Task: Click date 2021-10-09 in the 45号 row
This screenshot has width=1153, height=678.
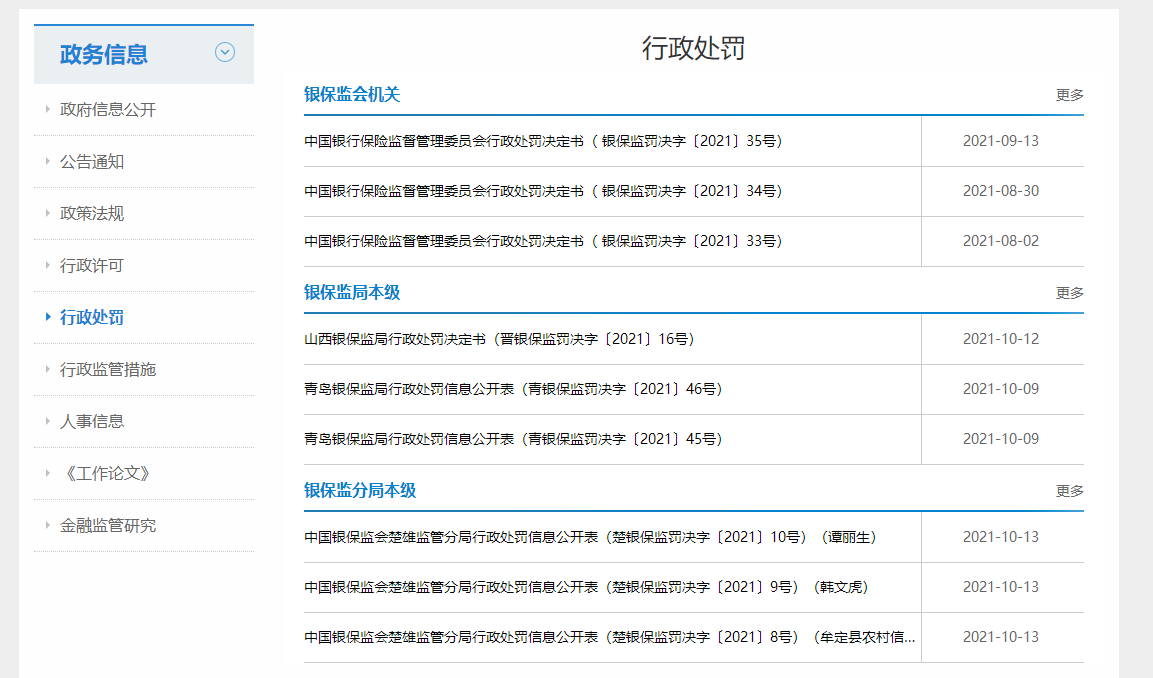Action: pos(1001,439)
